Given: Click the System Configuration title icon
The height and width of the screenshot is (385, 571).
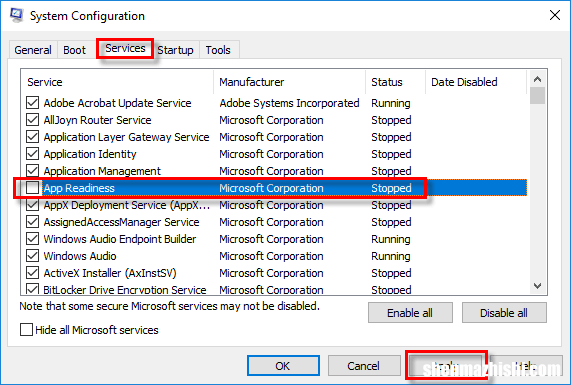Looking at the screenshot, I should tap(17, 15).
